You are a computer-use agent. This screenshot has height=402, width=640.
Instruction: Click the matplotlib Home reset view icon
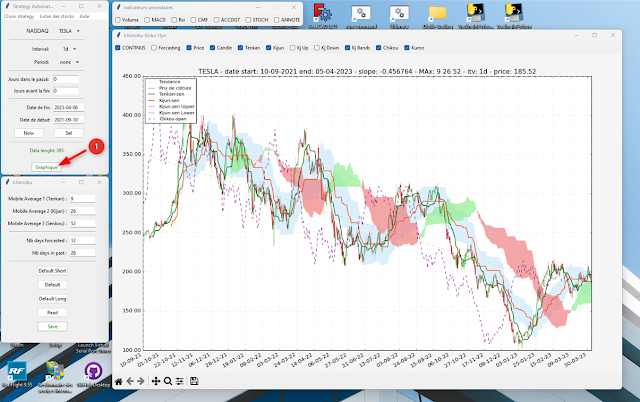tap(120, 381)
